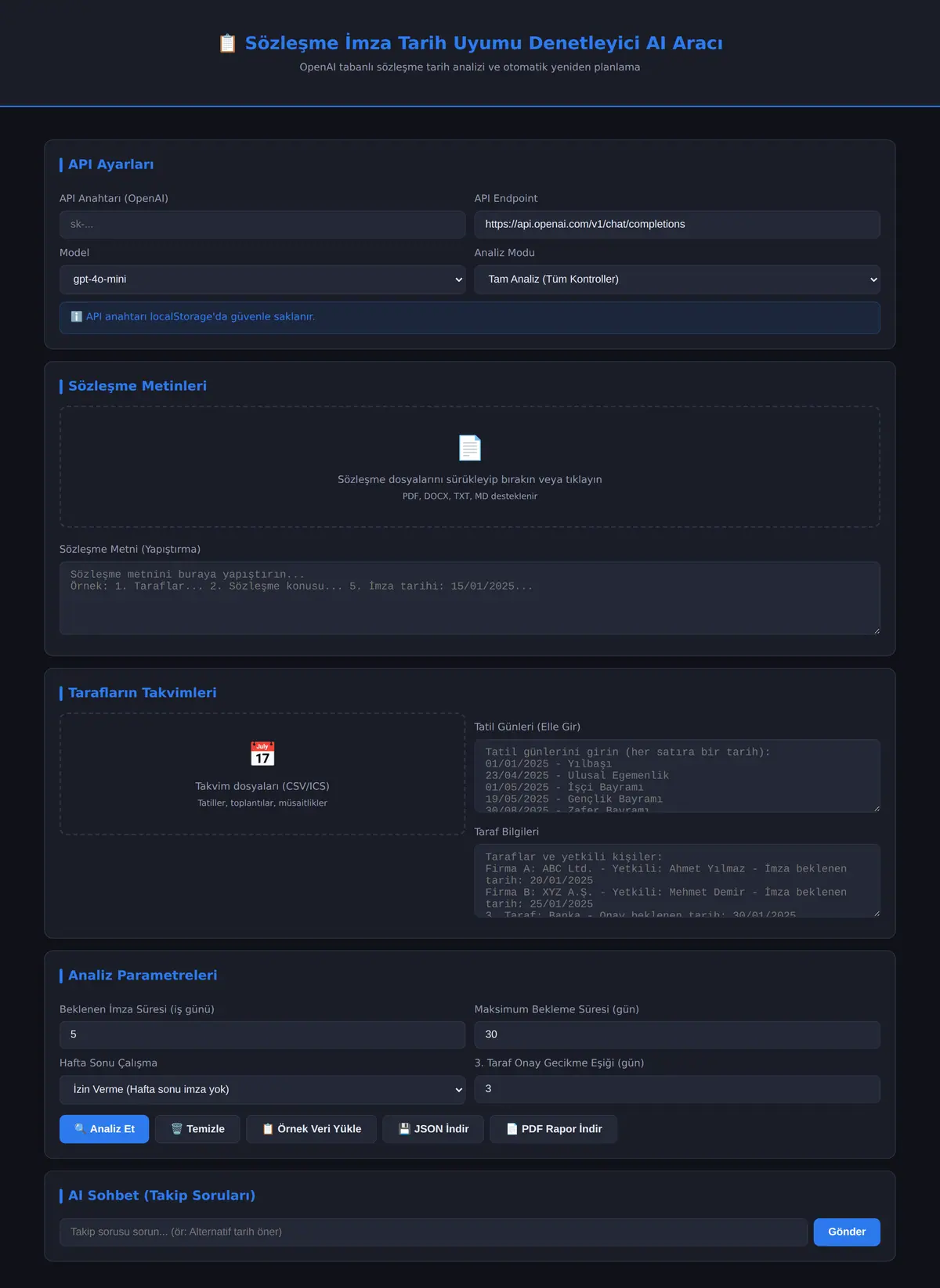
Task: Click the Temizle button
Action: coord(197,1129)
